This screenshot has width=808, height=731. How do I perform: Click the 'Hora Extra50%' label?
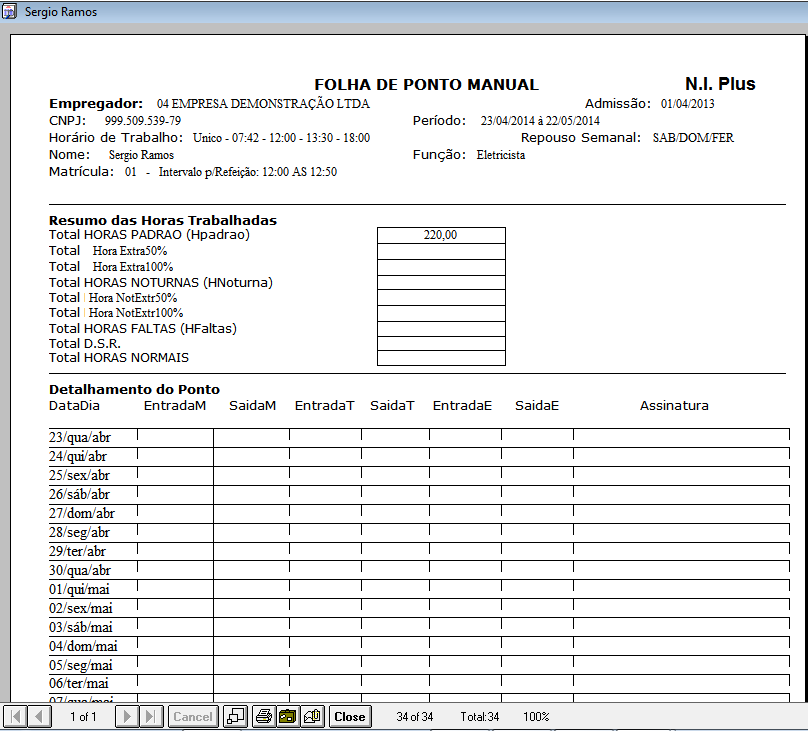(x=130, y=251)
